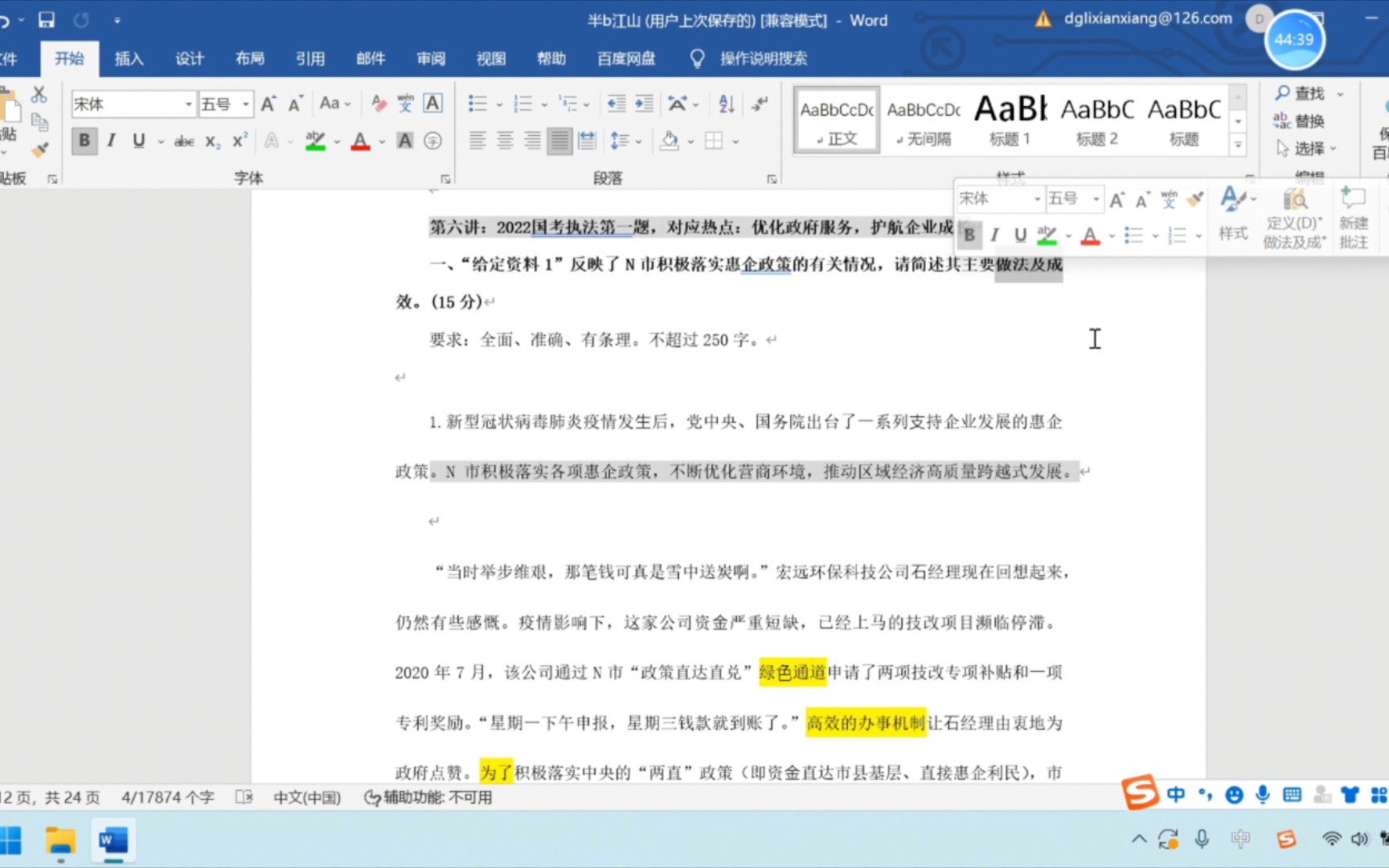Click the phonetic guide wén icon
The height and width of the screenshot is (868, 1389).
(x=405, y=104)
